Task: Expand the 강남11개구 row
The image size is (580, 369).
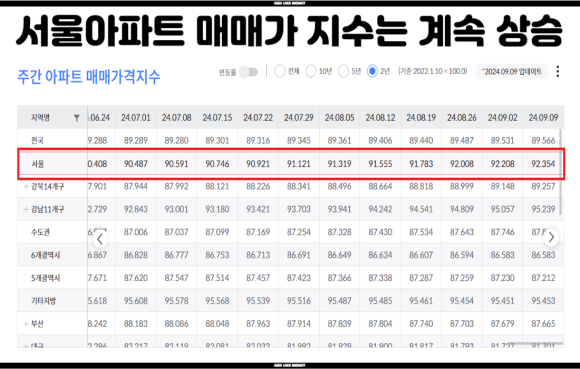Action: [26, 209]
